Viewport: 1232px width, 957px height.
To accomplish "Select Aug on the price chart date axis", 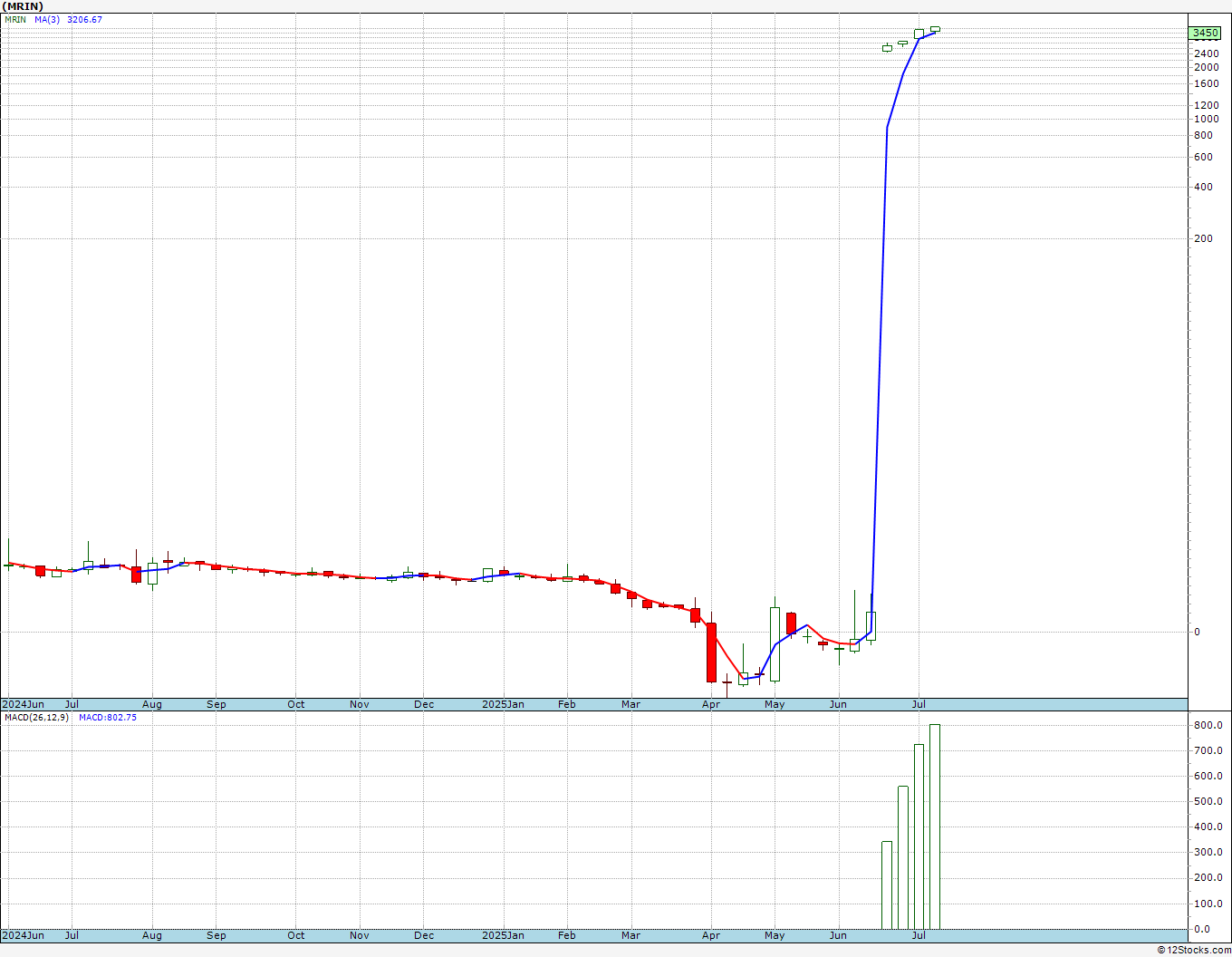I will pyautogui.click(x=152, y=704).
